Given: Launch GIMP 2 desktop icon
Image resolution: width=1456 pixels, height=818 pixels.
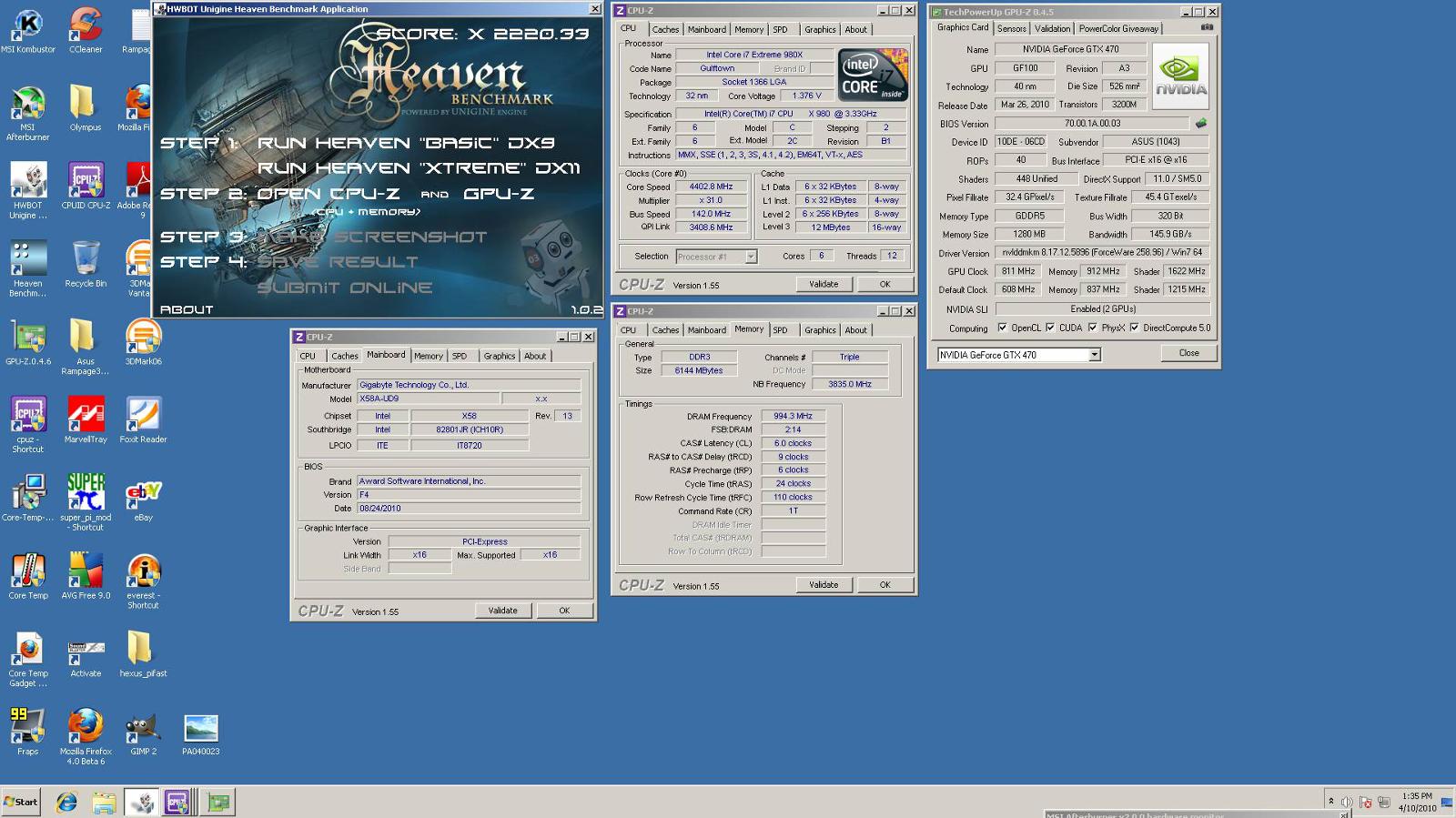Looking at the screenshot, I should (x=143, y=732).
